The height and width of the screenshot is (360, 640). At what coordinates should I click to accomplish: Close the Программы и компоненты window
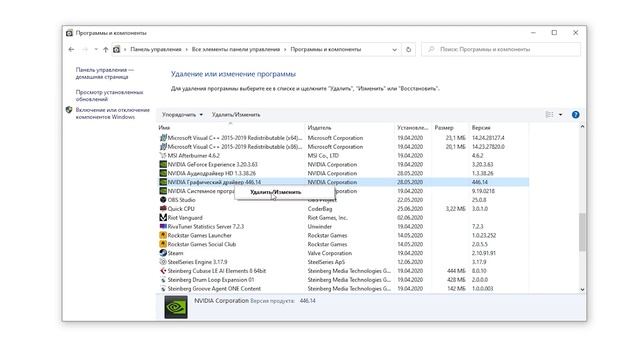click(576, 33)
